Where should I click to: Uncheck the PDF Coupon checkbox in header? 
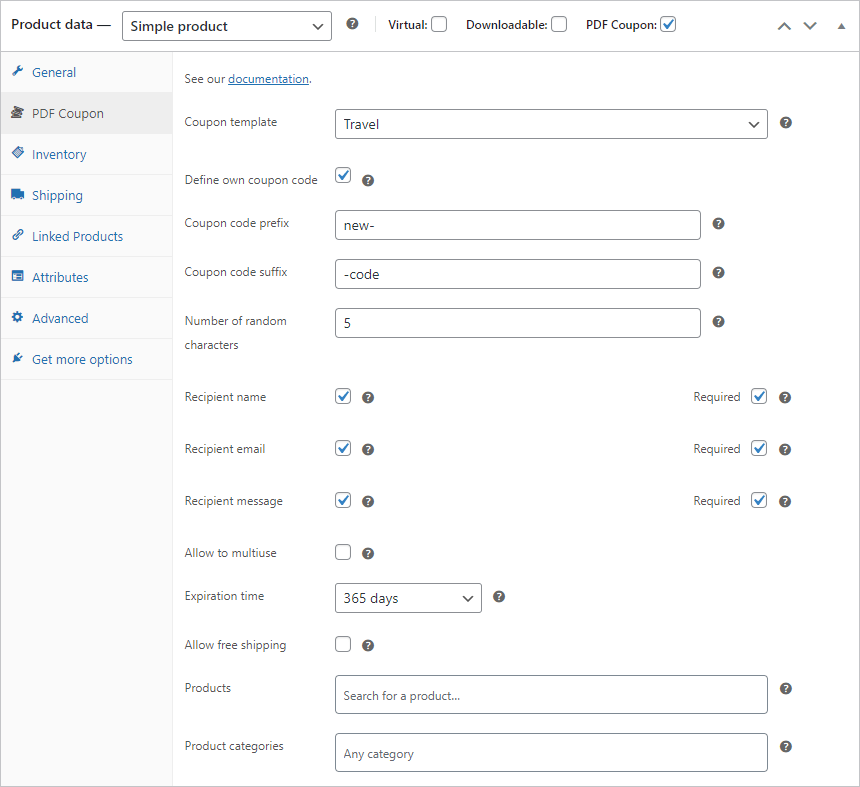(x=668, y=25)
